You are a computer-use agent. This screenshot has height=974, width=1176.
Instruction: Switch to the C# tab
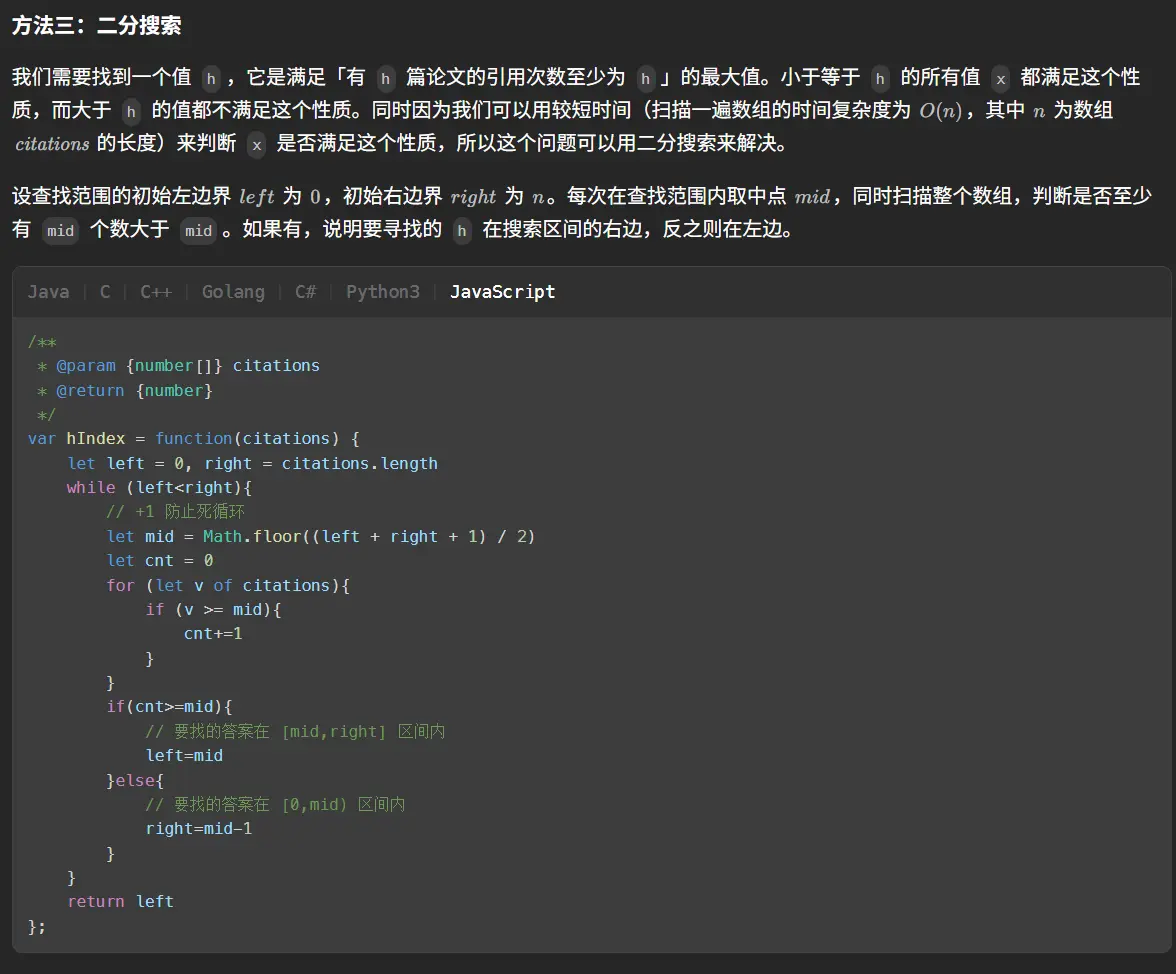tap(305, 292)
